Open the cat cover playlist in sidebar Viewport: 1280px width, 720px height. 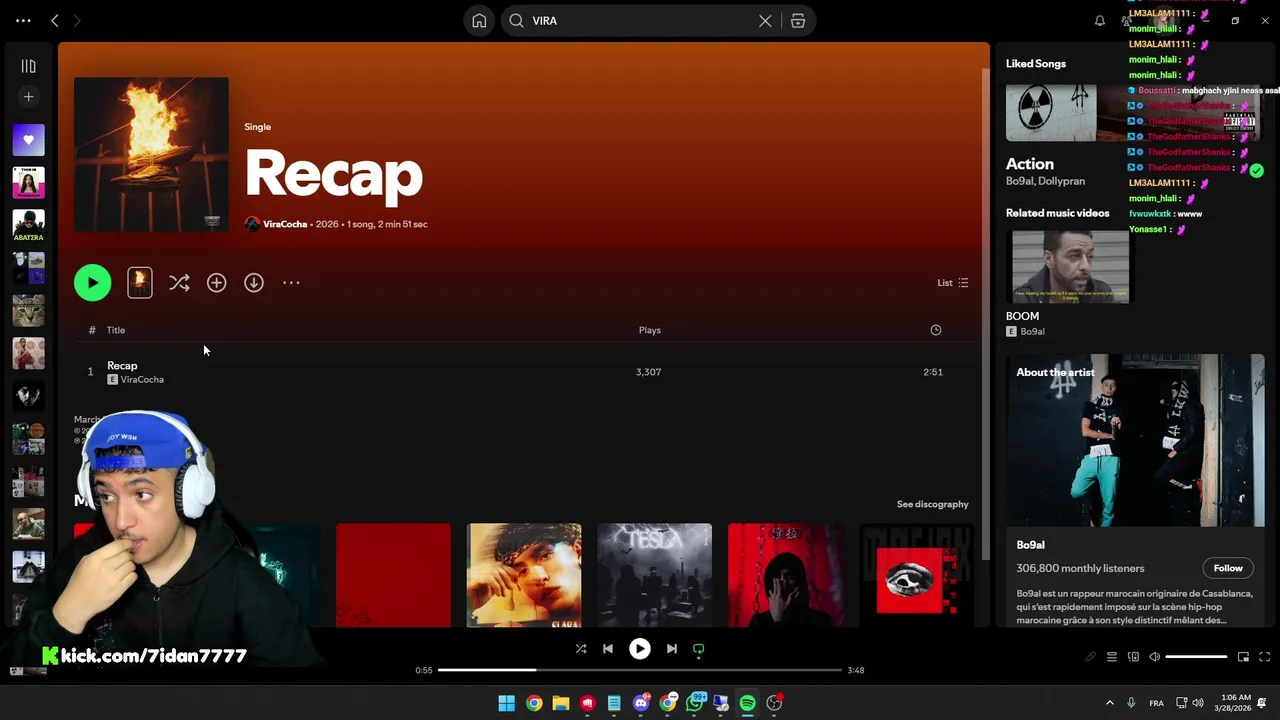[x=28, y=310]
